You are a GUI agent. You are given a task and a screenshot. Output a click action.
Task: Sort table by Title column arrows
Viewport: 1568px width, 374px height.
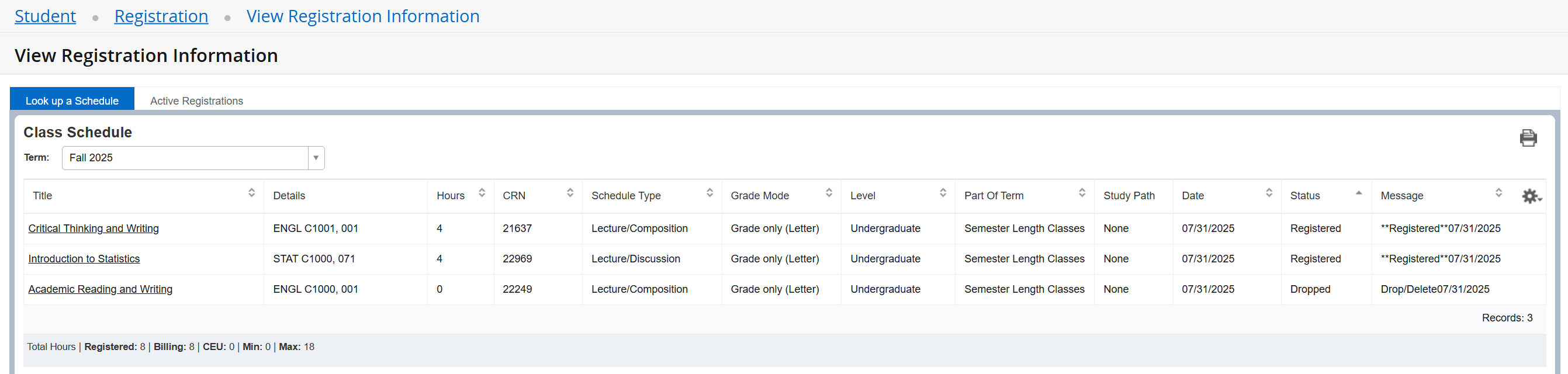(251, 193)
